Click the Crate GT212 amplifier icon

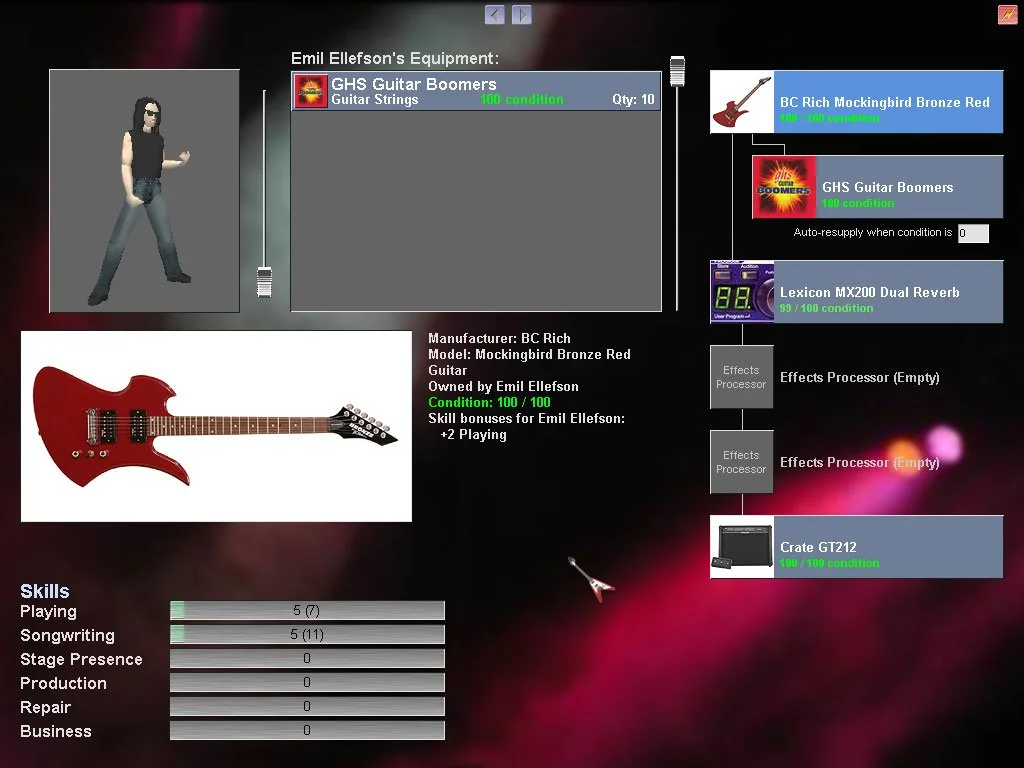click(x=742, y=547)
